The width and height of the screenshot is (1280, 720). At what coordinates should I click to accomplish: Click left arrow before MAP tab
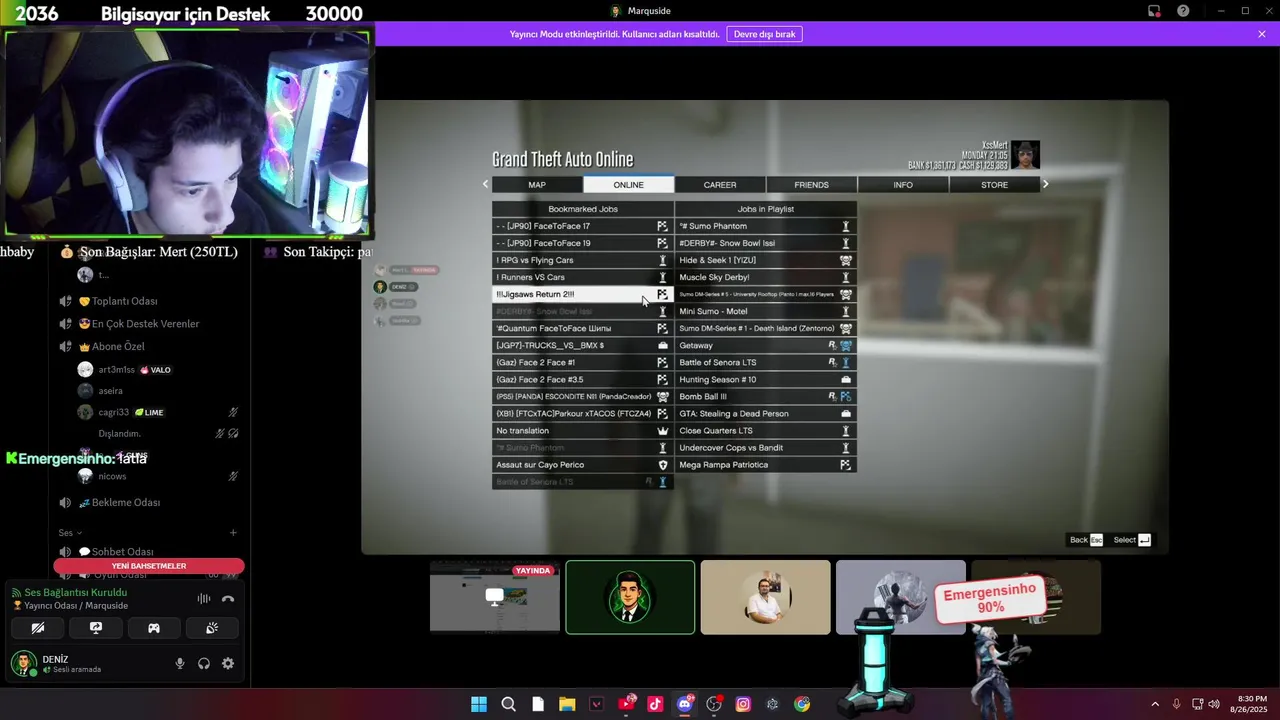click(x=486, y=184)
